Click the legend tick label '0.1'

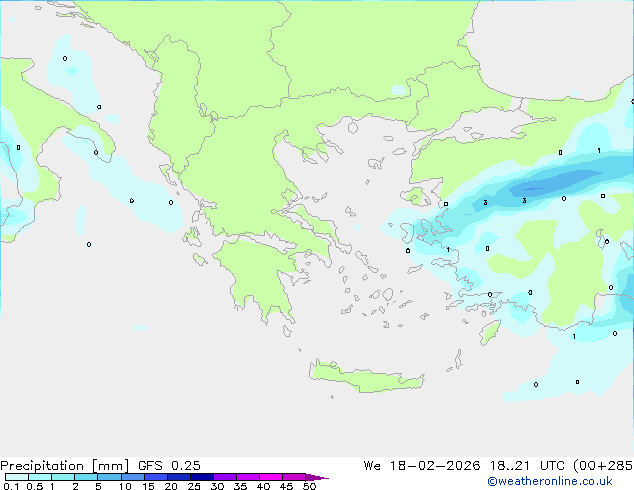pos(11,486)
